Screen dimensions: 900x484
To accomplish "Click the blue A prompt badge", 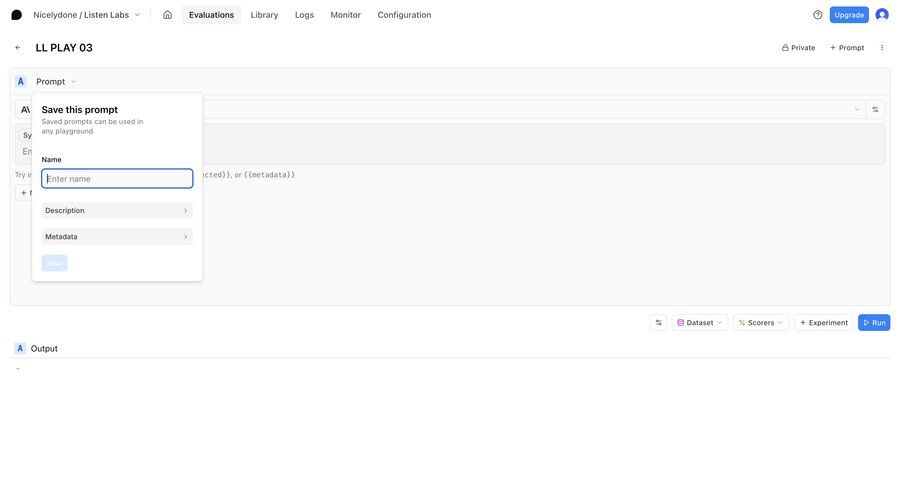I will pyautogui.click(x=21, y=82).
